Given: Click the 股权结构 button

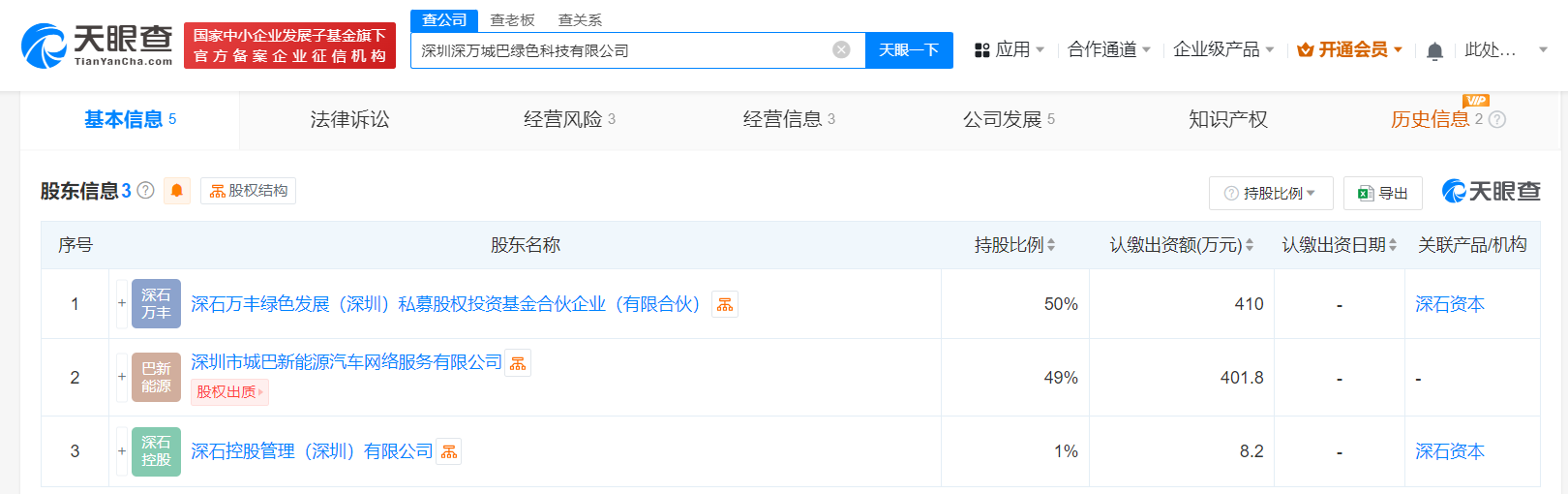Looking at the screenshot, I should click(248, 191).
